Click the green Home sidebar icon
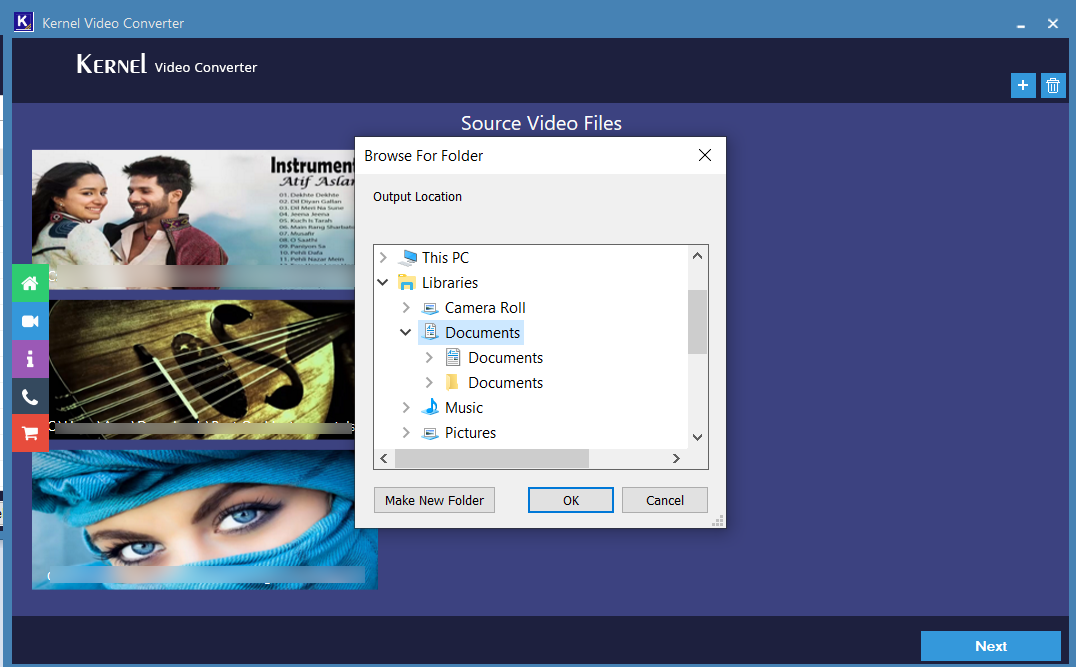This screenshot has width=1076, height=667. click(30, 283)
